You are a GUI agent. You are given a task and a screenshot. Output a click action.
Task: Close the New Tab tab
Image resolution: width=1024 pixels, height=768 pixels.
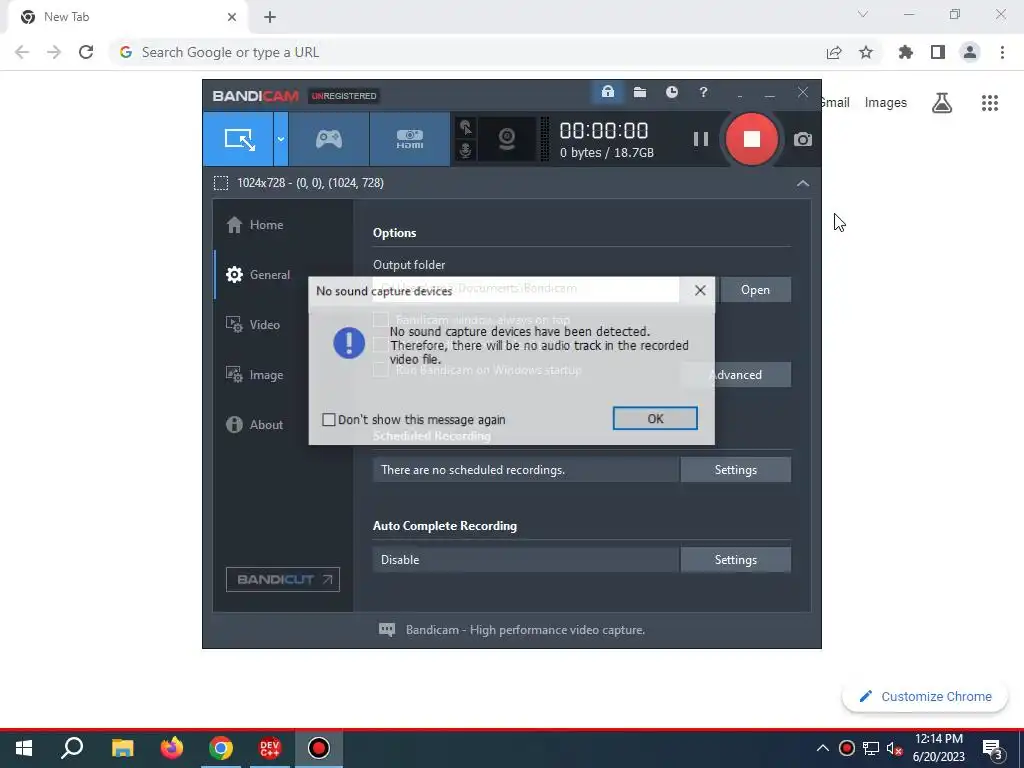pyautogui.click(x=232, y=17)
